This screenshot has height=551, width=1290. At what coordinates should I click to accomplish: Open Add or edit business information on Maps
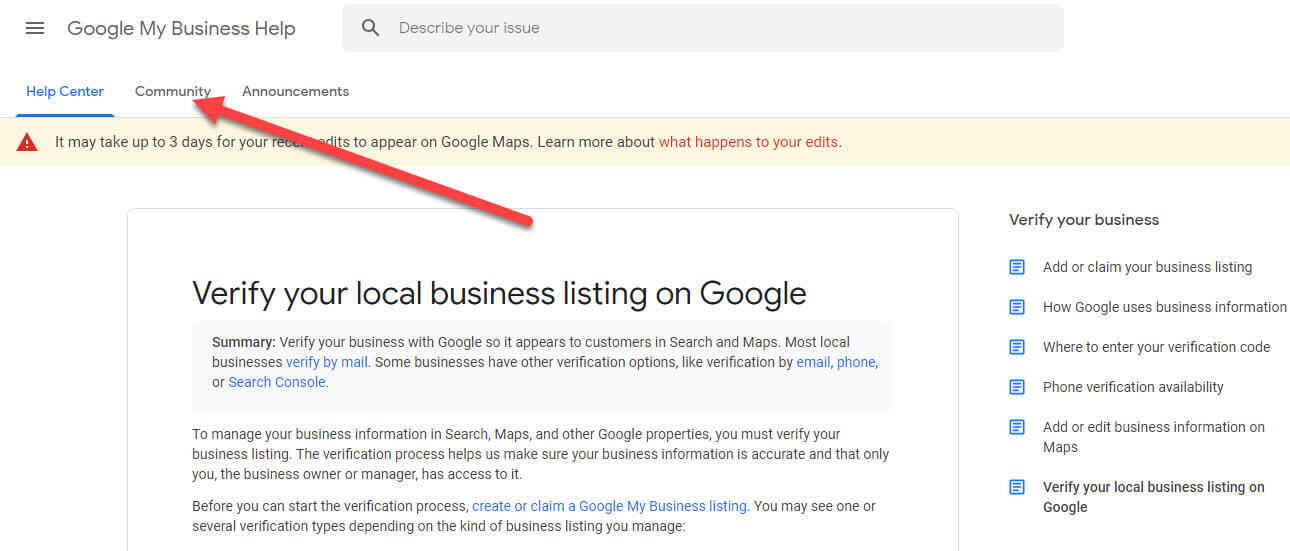pos(1154,437)
